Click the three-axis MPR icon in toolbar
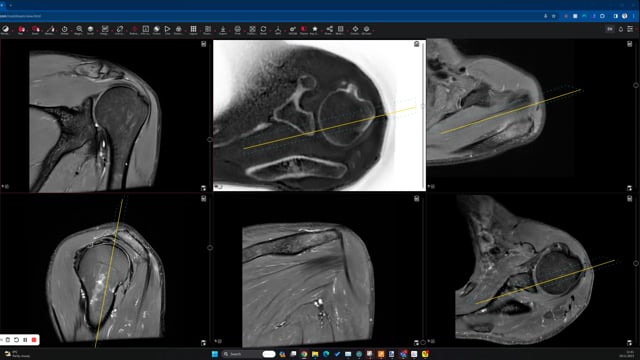640x360 pixels. tap(278, 29)
